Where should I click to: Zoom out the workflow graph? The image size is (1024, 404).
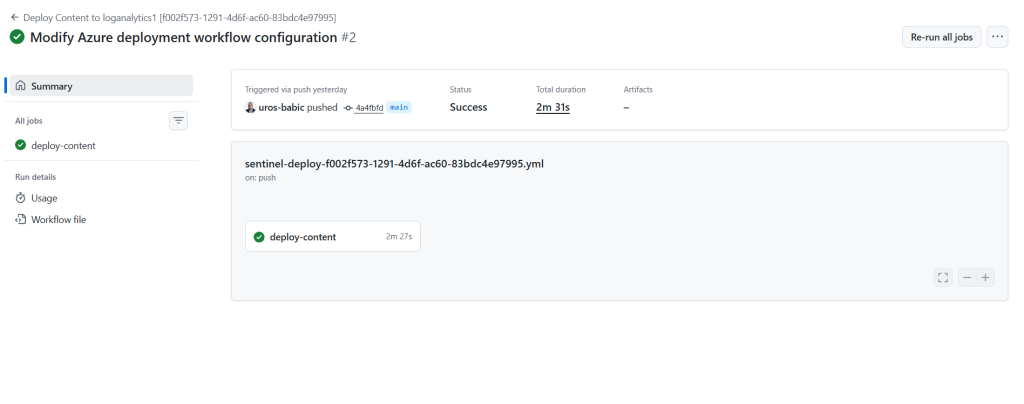[967, 278]
